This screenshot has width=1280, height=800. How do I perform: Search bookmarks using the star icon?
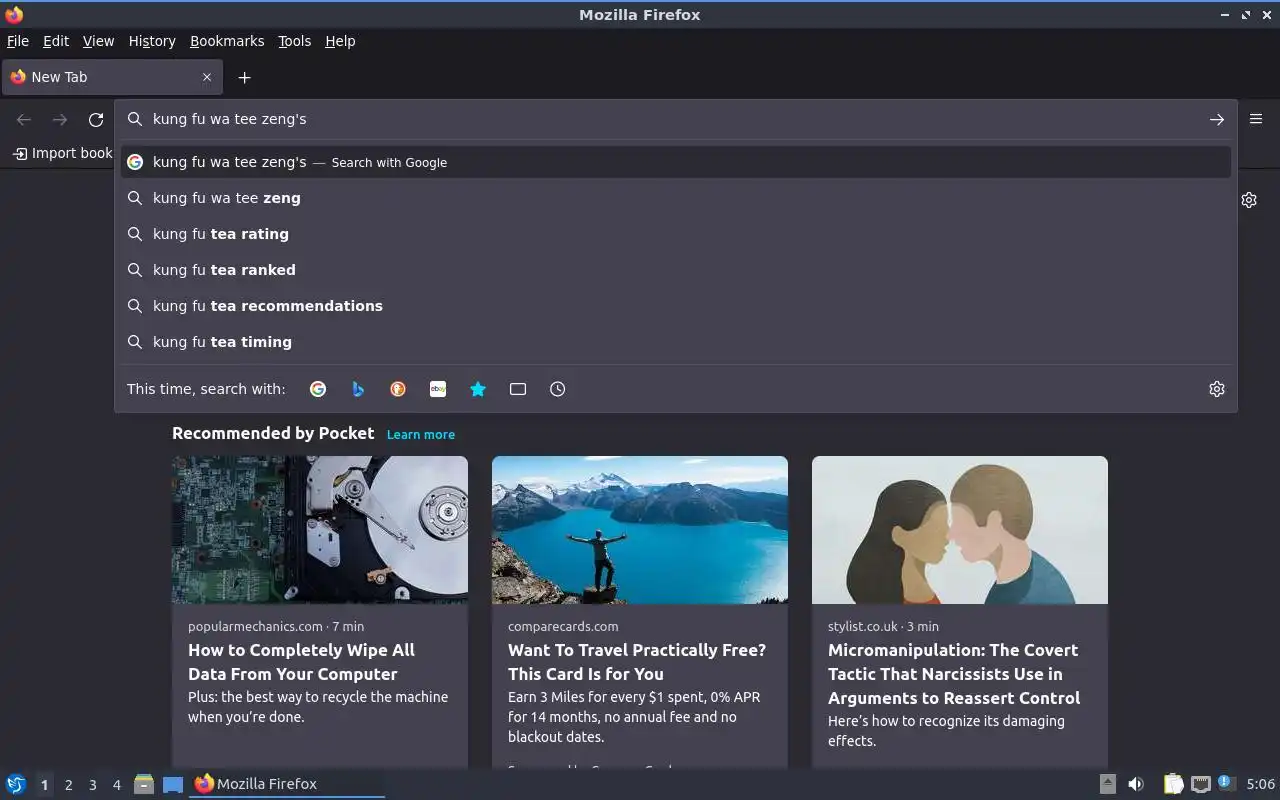point(478,389)
